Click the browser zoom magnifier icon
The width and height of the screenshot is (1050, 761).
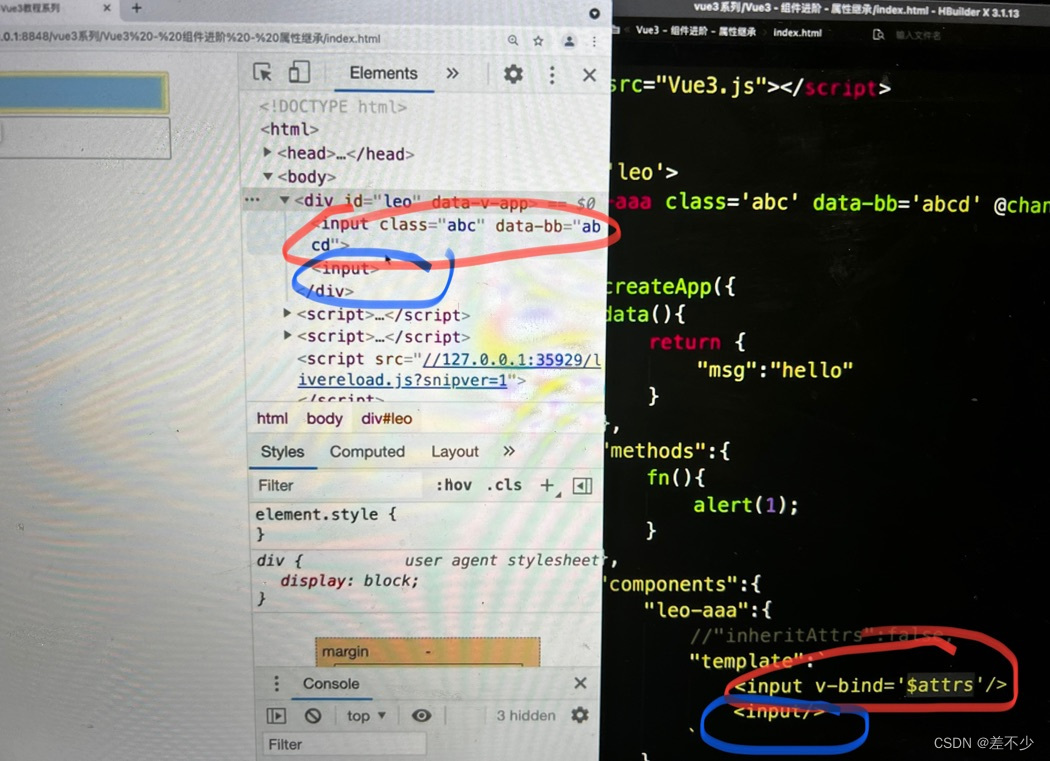pyautogui.click(x=512, y=40)
